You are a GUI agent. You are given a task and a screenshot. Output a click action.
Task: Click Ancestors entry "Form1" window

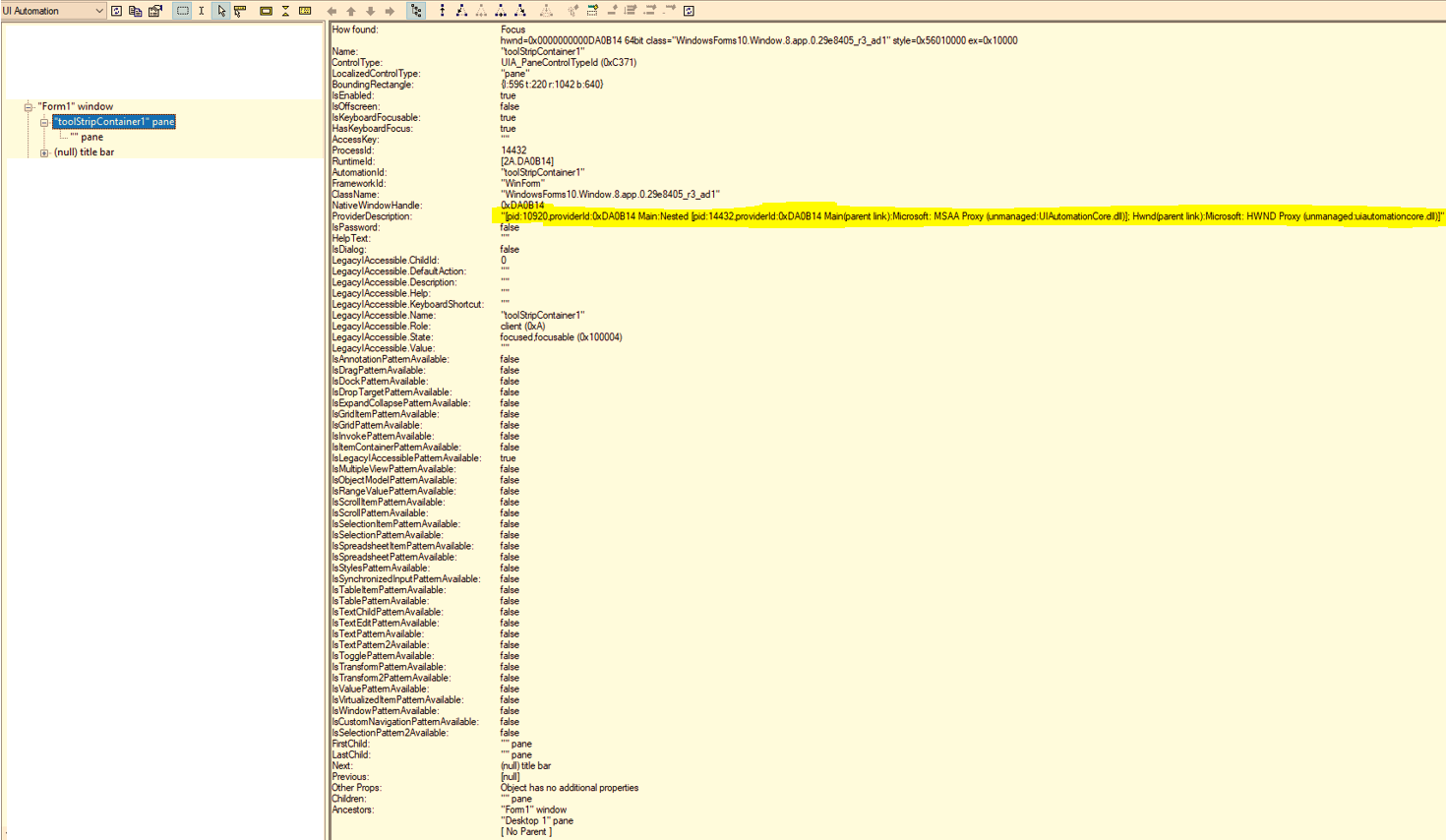click(533, 810)
